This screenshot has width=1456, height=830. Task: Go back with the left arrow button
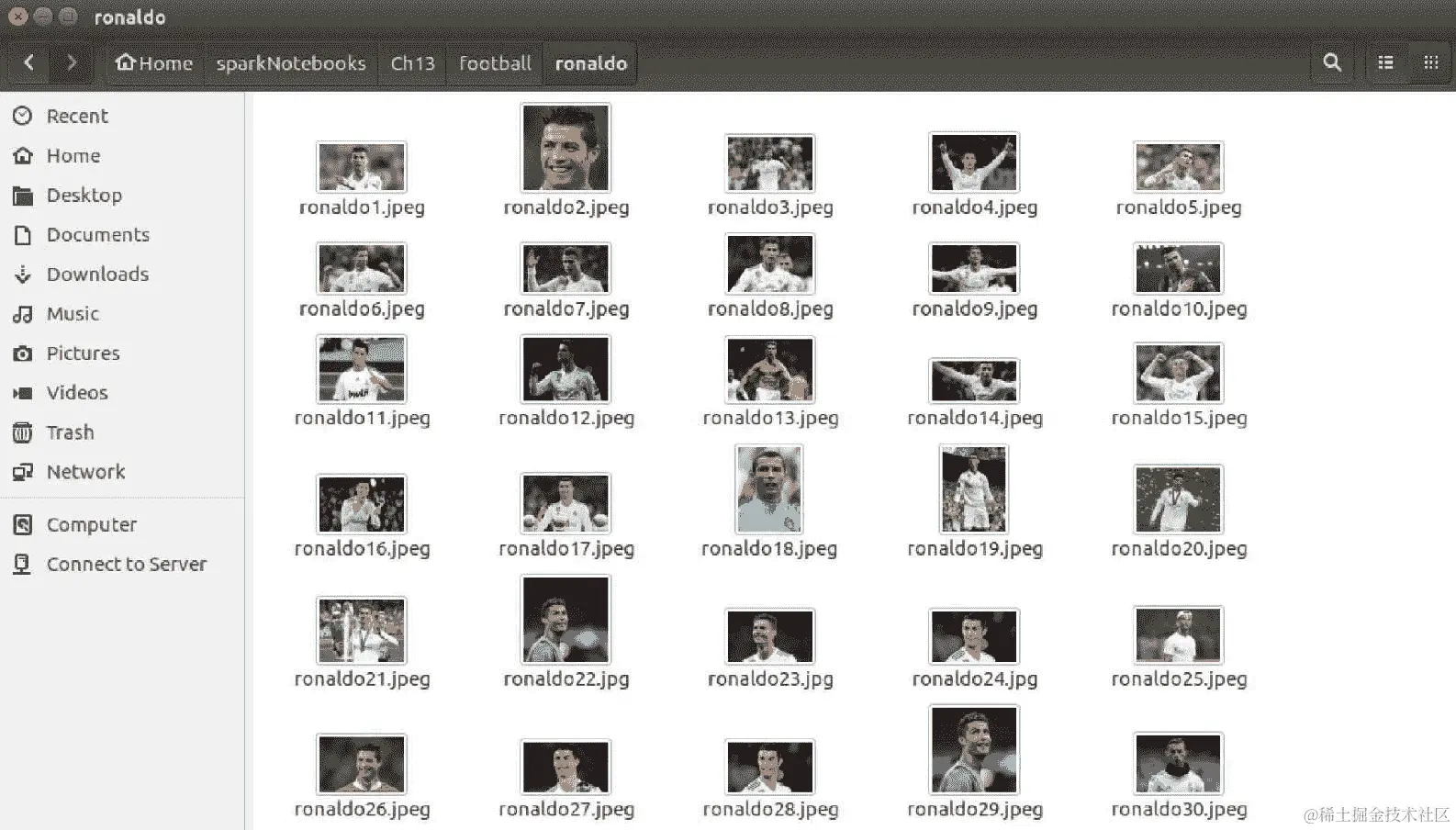29,62
